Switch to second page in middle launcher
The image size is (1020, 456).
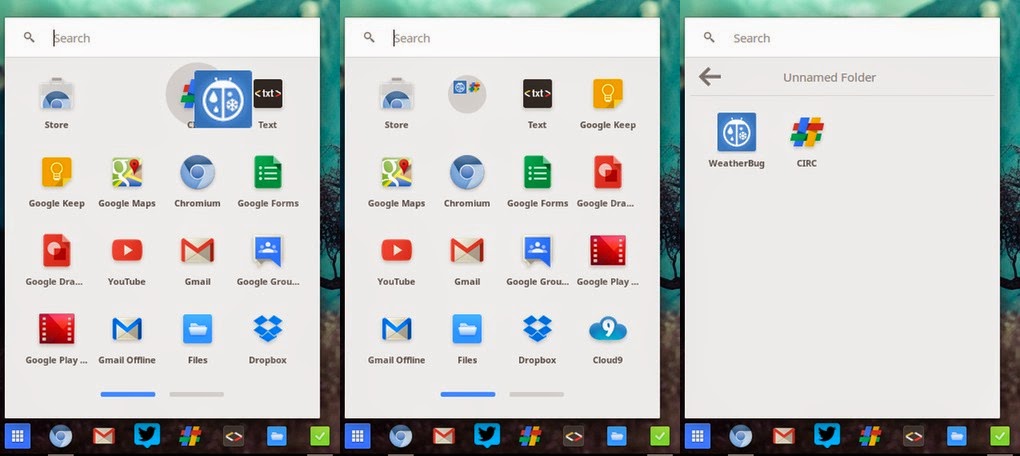537,394
